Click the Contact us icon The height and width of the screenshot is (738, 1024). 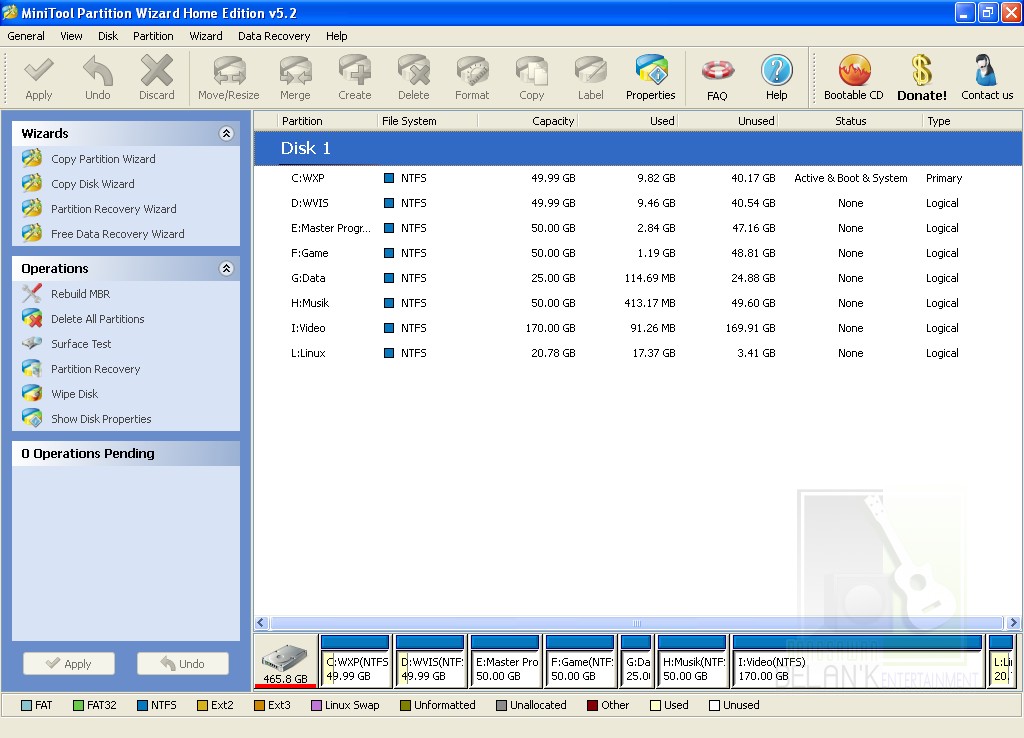[986, 71]
